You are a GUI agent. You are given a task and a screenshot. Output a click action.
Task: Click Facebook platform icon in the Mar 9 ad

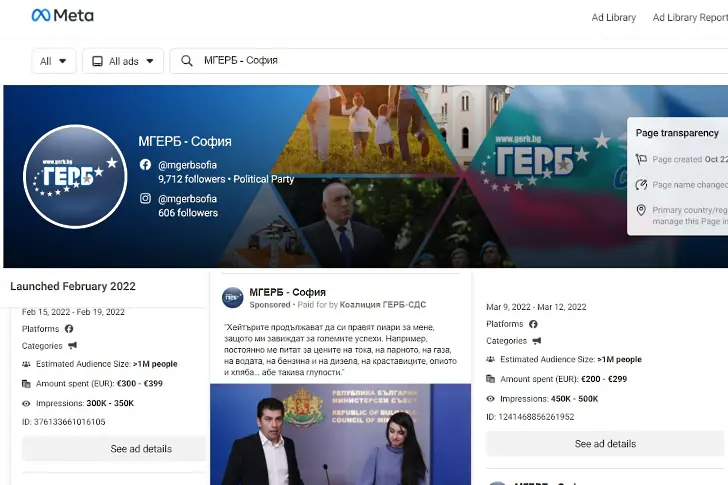[533, 324]
